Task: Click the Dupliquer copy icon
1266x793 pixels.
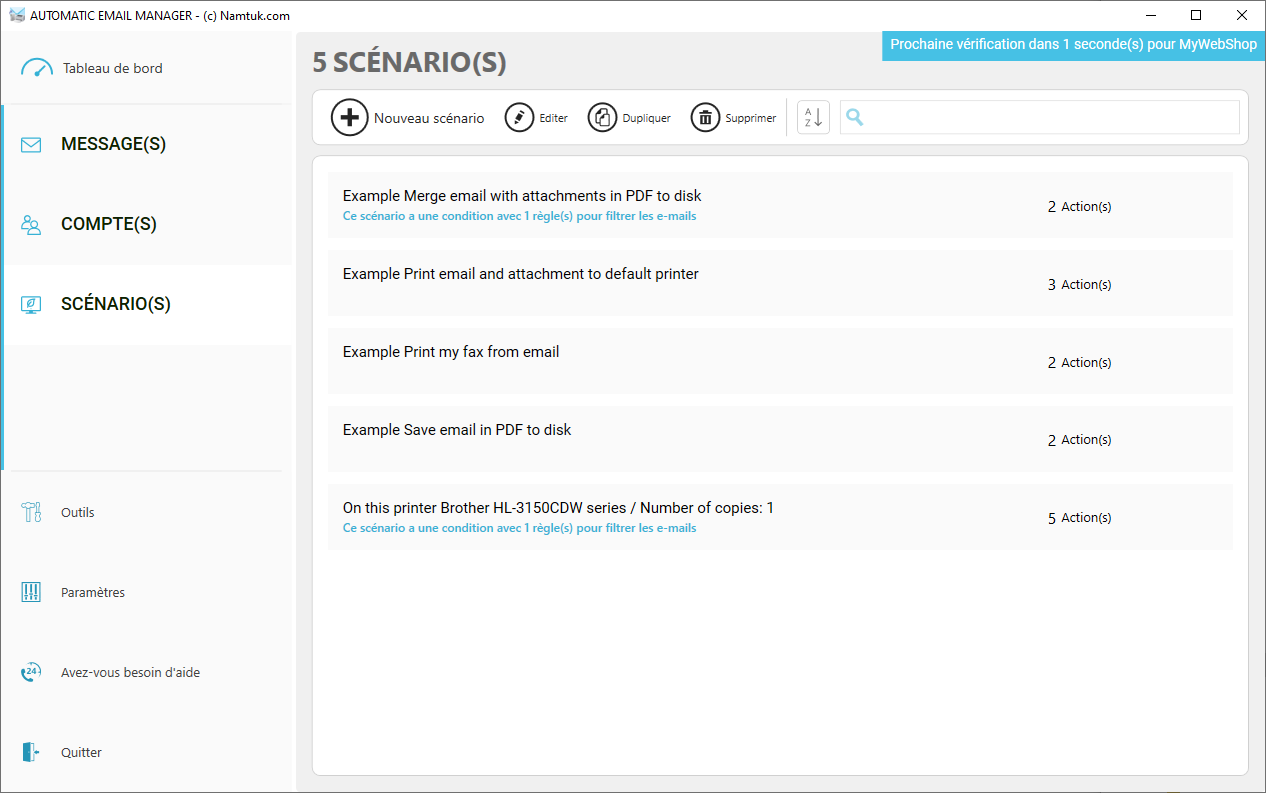Action: 602,117
